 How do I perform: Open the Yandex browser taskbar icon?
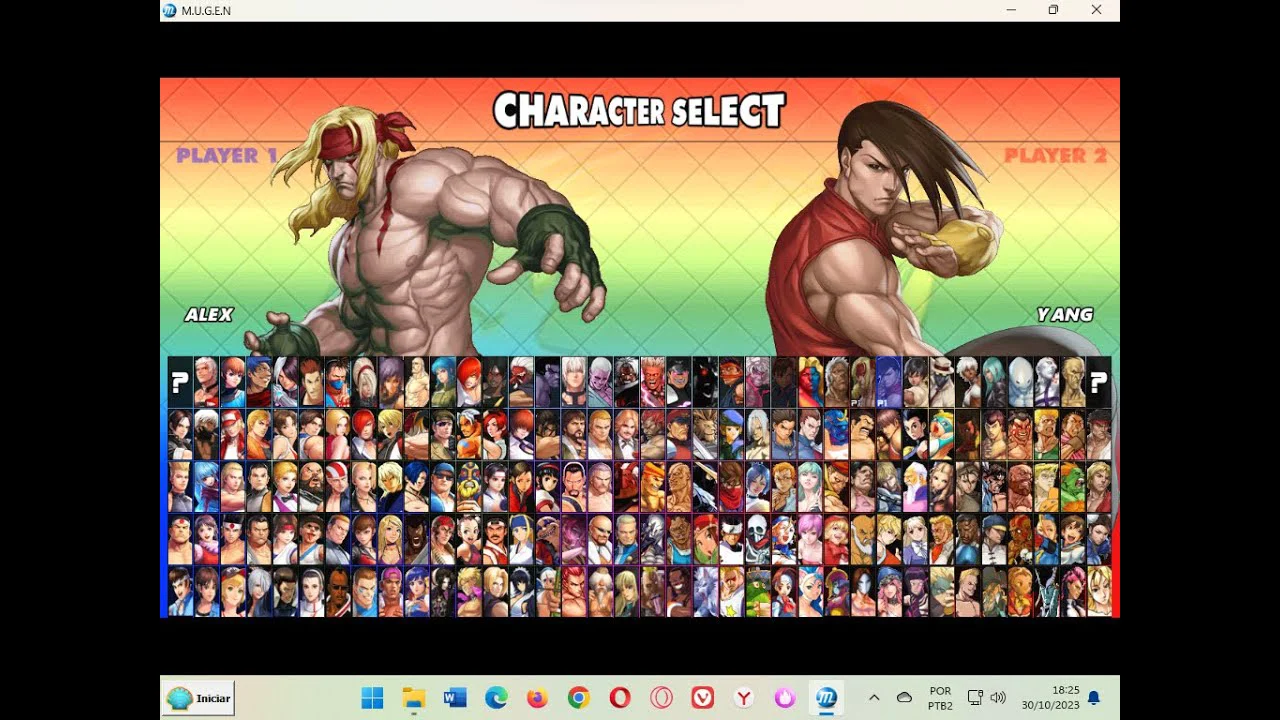(x=743, y=698)
